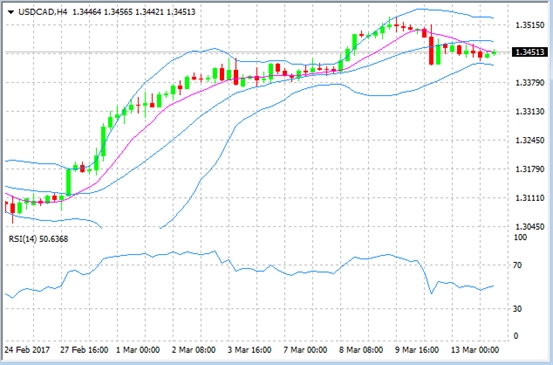Select the 13 Mar 00:00 time label
The height and width of the screenshot is (365, 553).
[475, 350]
